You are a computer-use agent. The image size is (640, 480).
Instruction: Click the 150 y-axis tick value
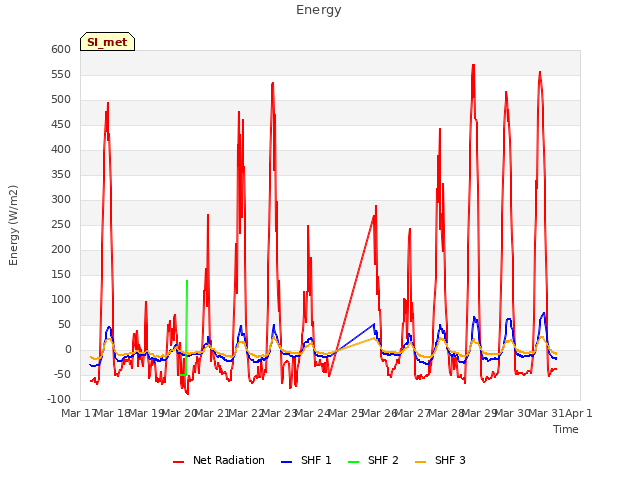(x=61, y=275)
